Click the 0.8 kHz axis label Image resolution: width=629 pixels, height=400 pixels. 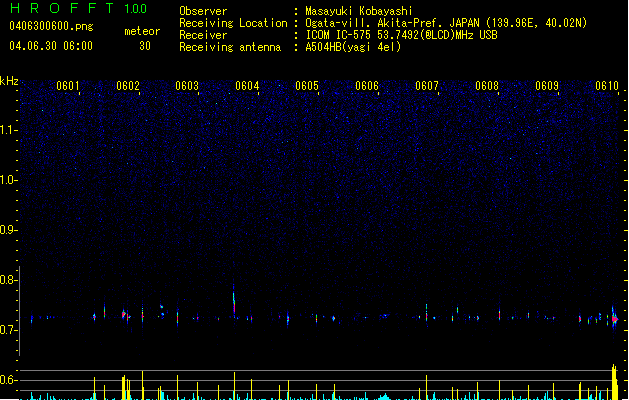[9, 280]
